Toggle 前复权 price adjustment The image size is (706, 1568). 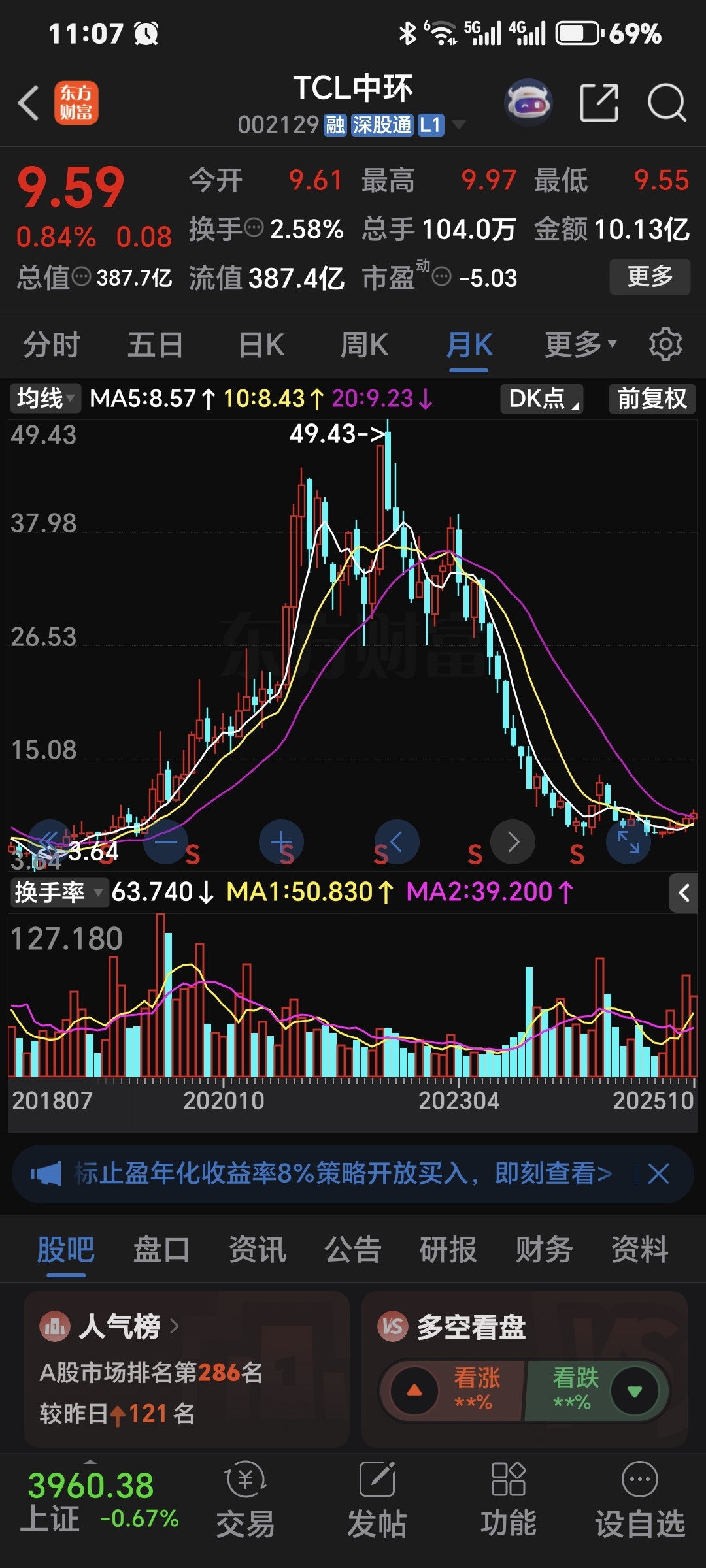652,398
